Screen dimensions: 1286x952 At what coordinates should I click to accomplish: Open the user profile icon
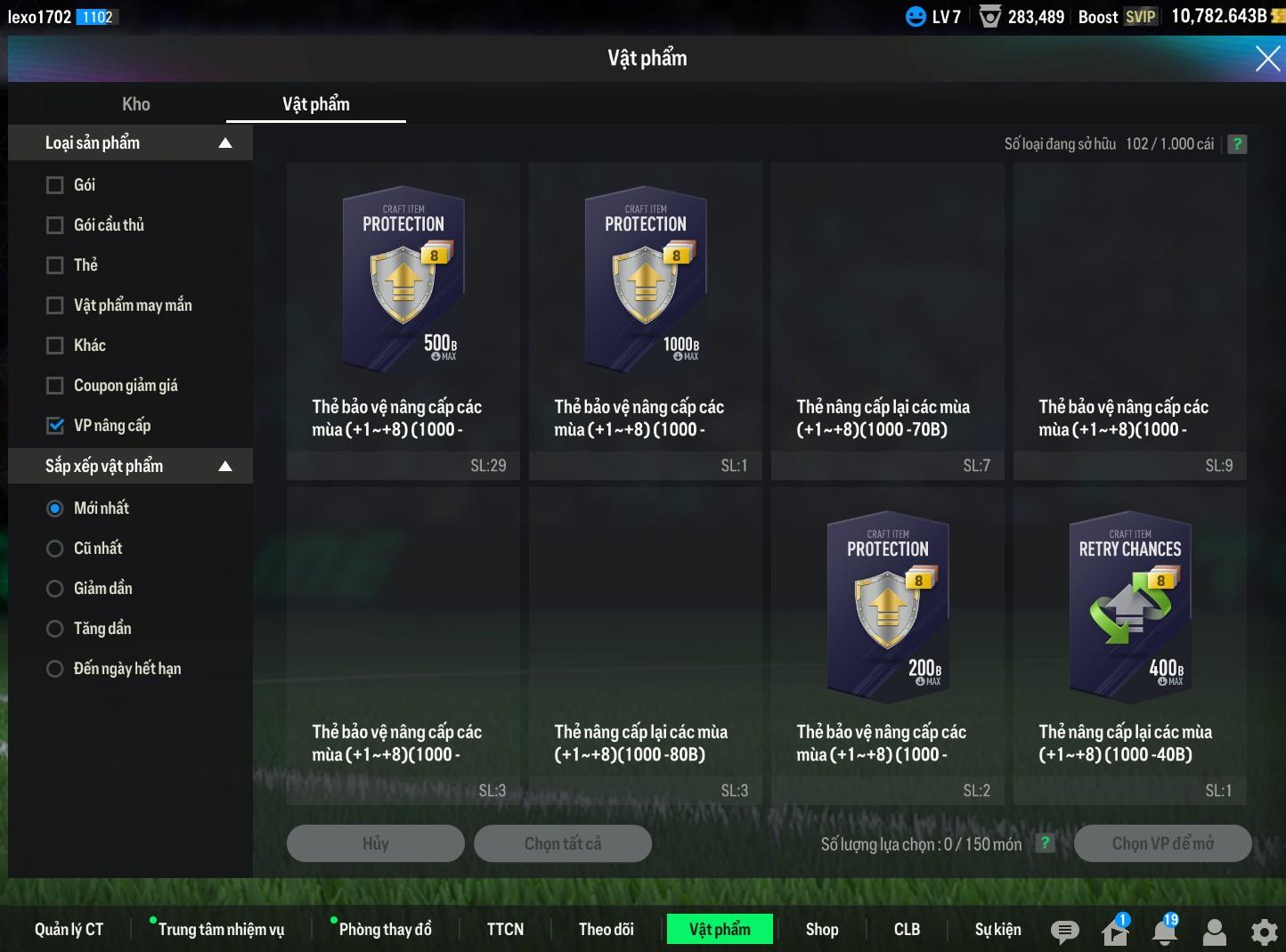point(1214,932)
